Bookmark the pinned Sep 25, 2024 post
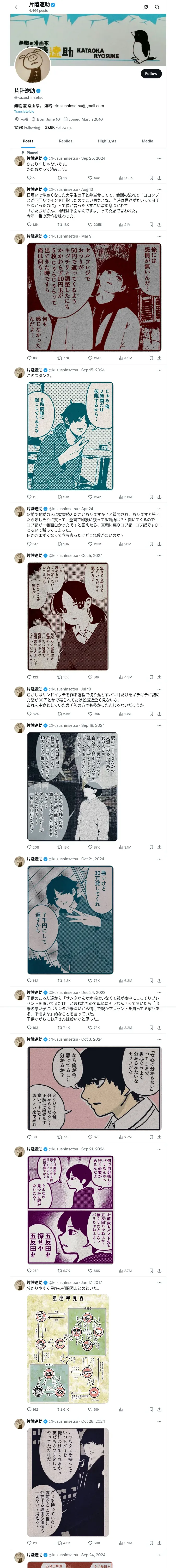This screenshot has width=176, height=1568. [x=151, y=178]
